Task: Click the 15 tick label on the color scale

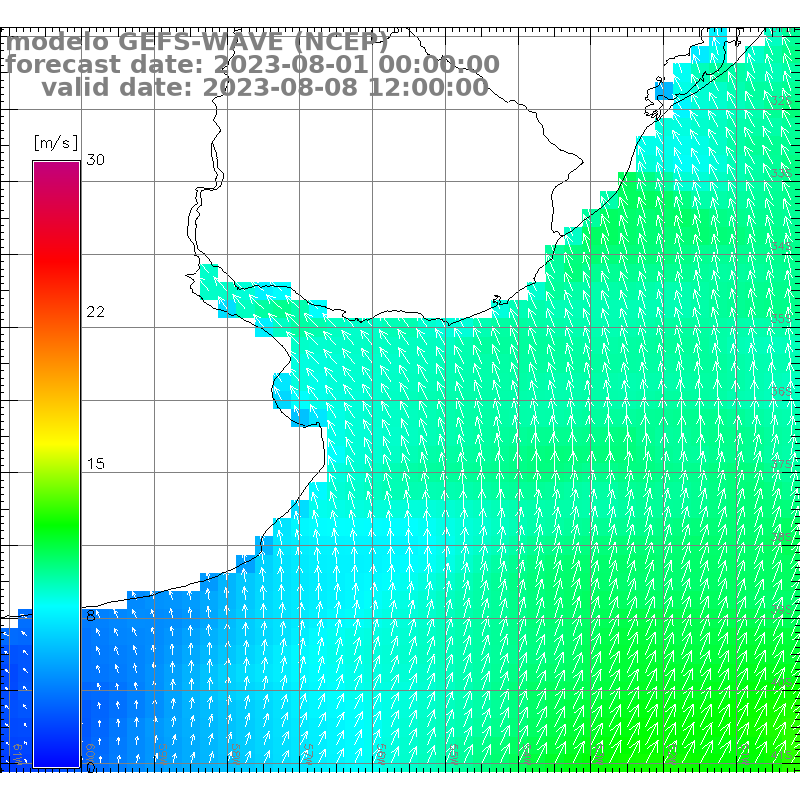Action: point(96,464)
